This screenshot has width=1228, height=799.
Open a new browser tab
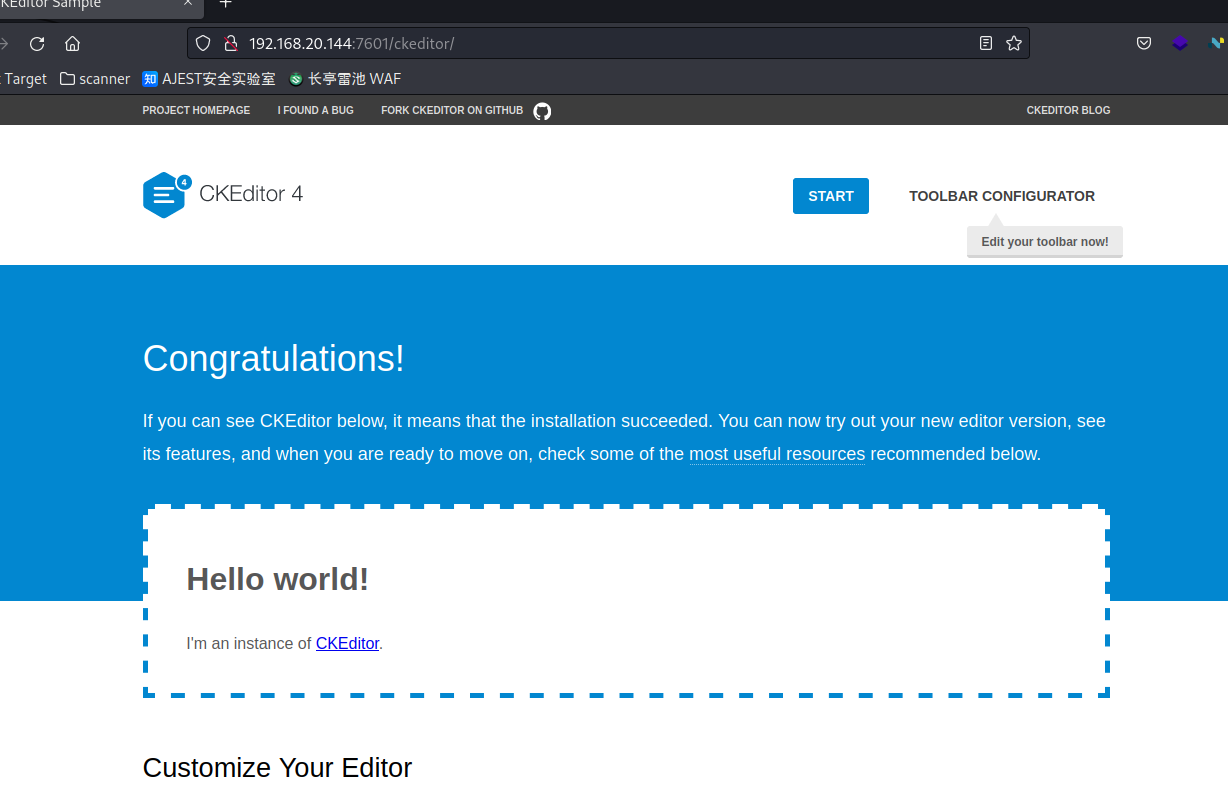[225, 4]
